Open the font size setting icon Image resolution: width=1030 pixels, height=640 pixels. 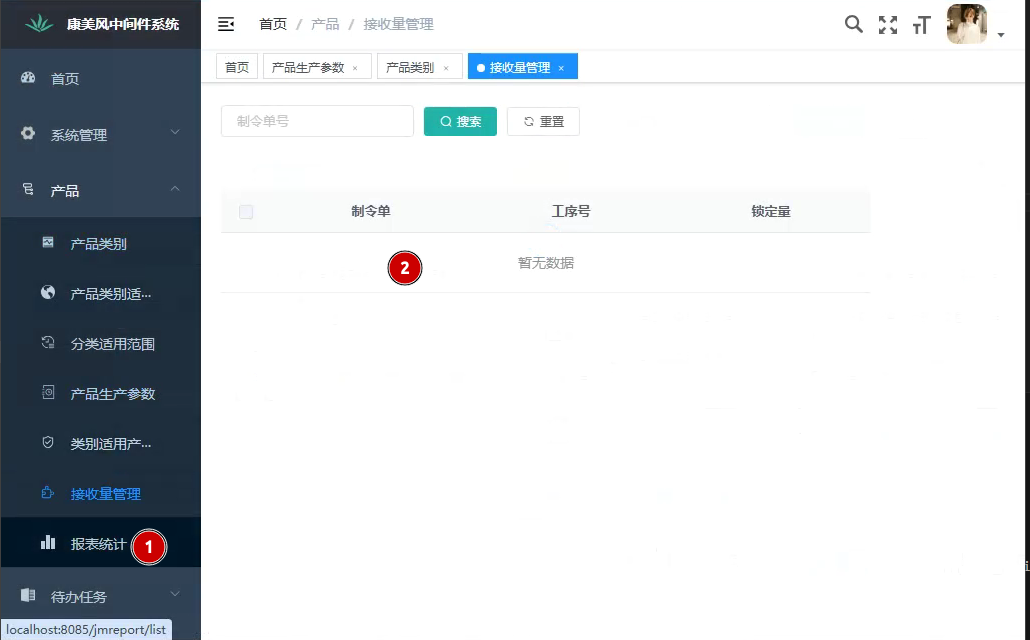(x=921, y=25)
